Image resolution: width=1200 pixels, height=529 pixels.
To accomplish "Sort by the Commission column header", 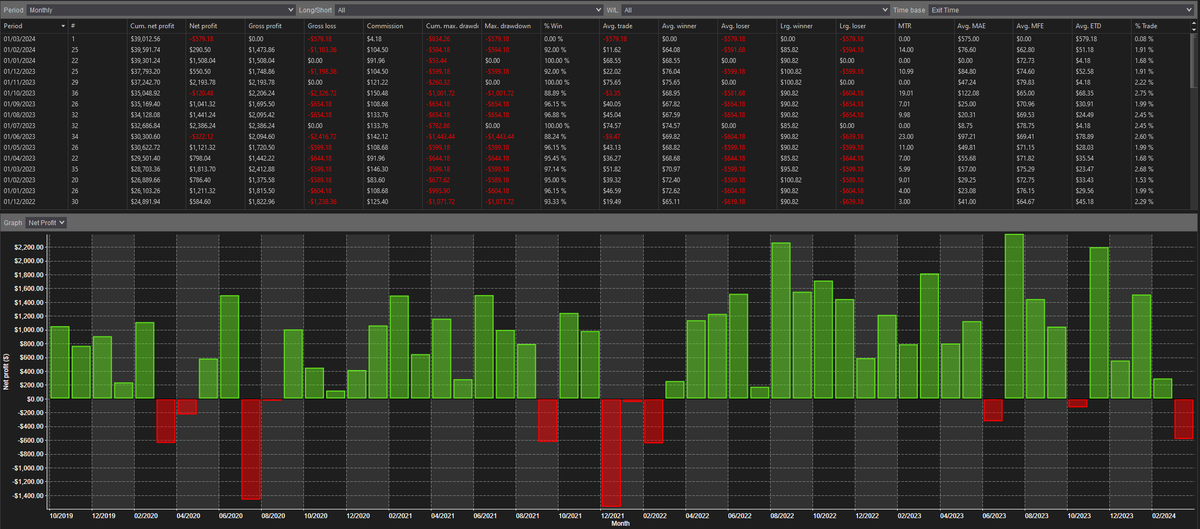I will tap(392, 25).
